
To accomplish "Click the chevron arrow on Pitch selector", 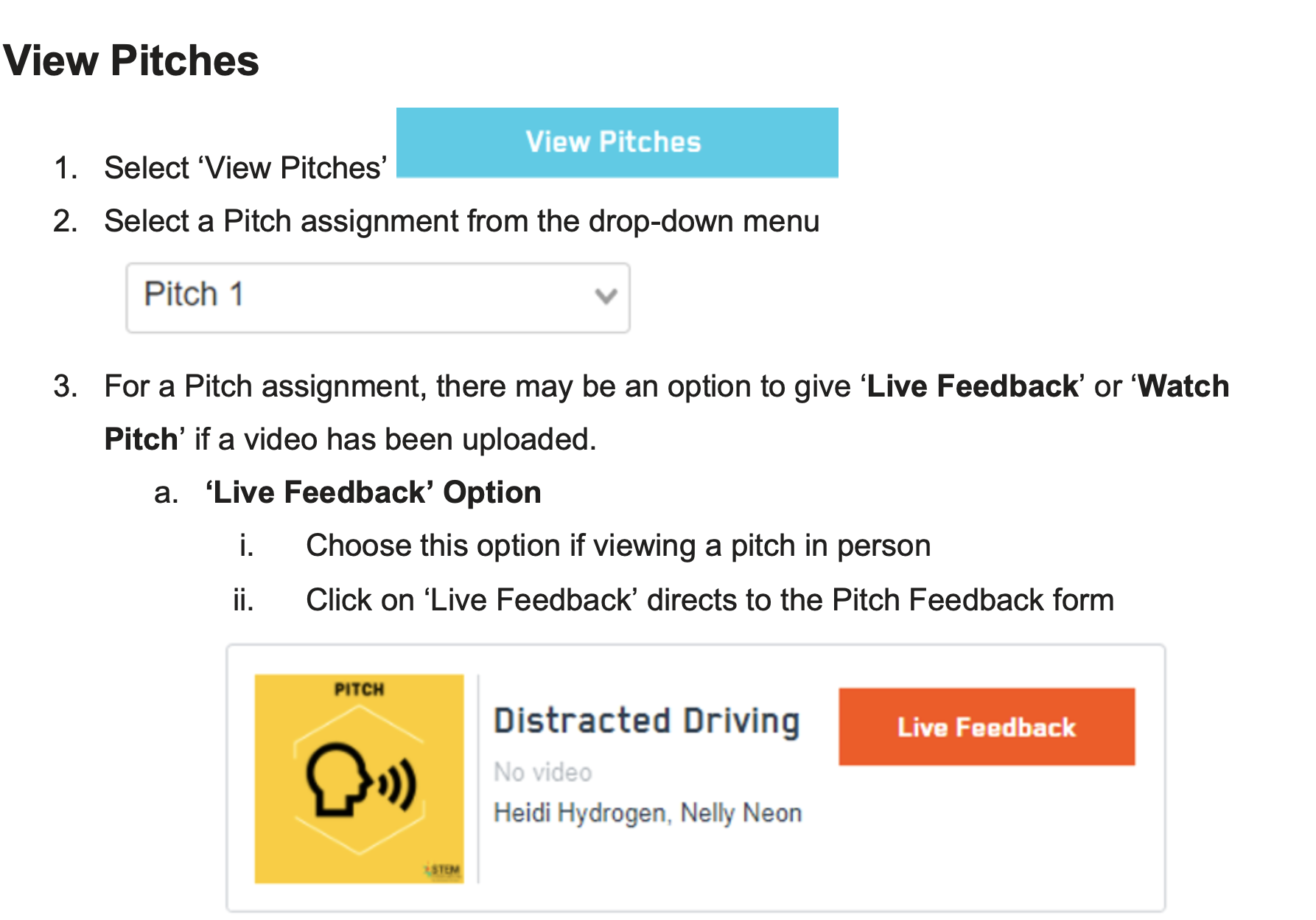I will 606,296.
